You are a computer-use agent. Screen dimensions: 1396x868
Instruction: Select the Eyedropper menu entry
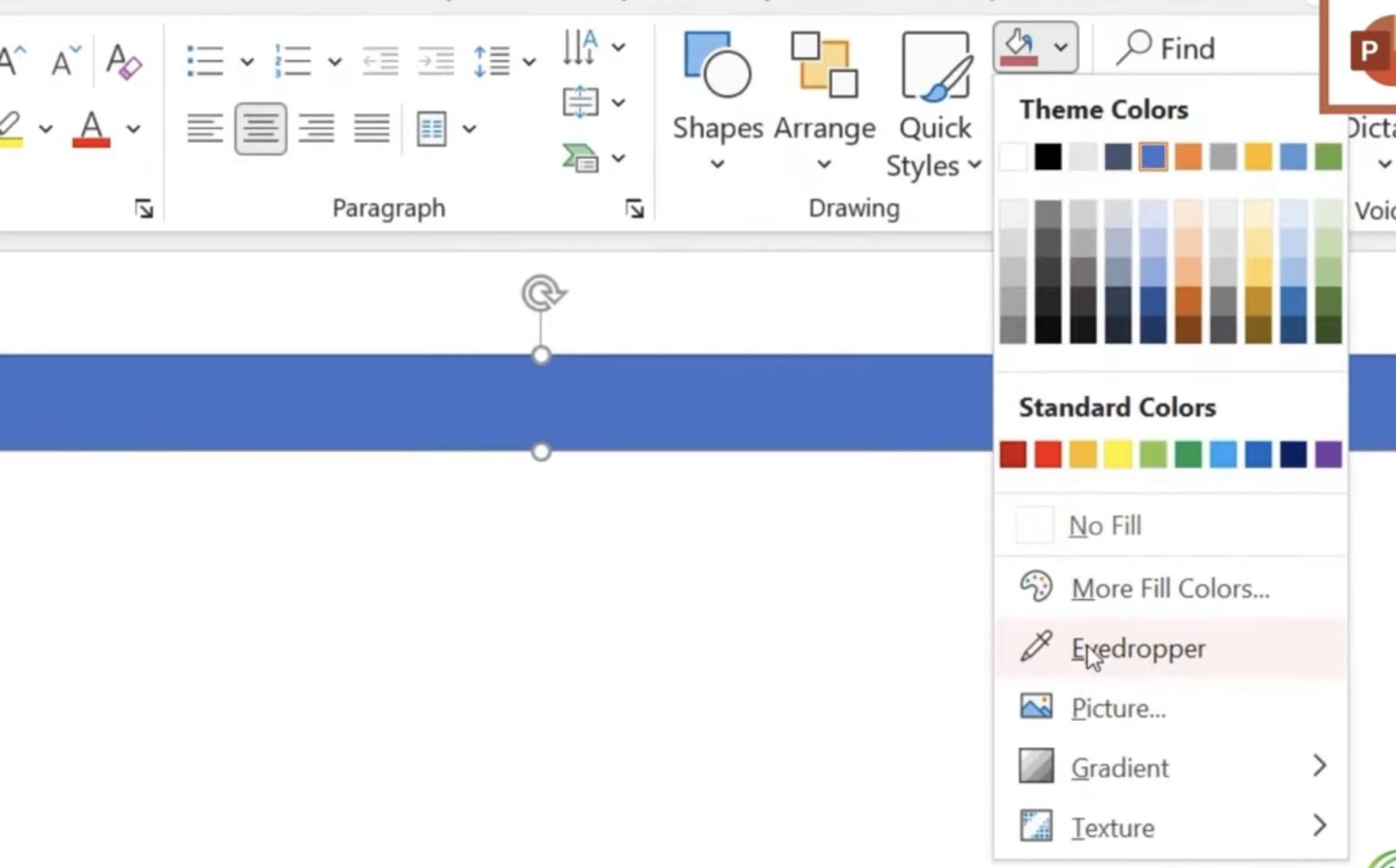1138,648
